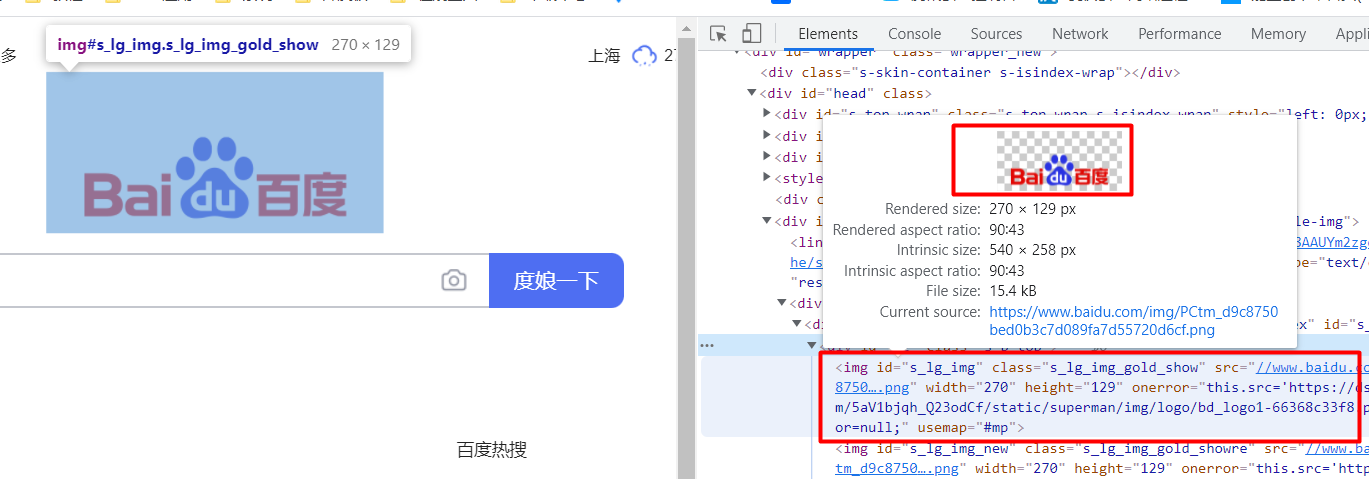Image resolution: width=1369 pixels, height=479 pixels.
Task: Click the weather cloud icon beside 上海
Action: [644, 55]
